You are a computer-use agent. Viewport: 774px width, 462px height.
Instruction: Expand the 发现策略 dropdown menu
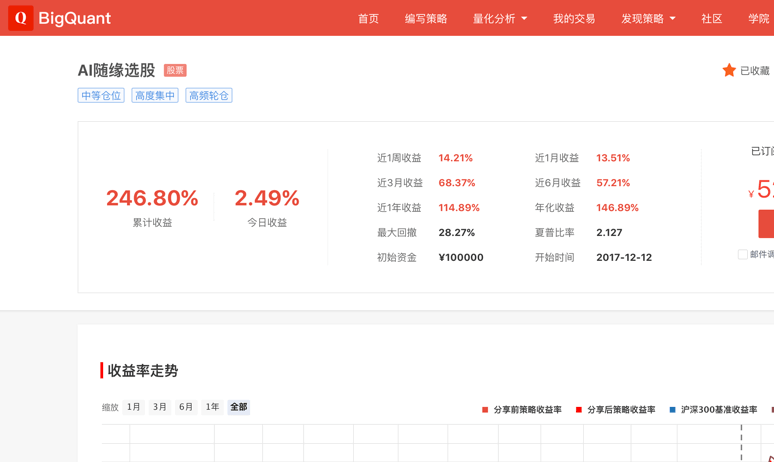[x=648, y=19]
